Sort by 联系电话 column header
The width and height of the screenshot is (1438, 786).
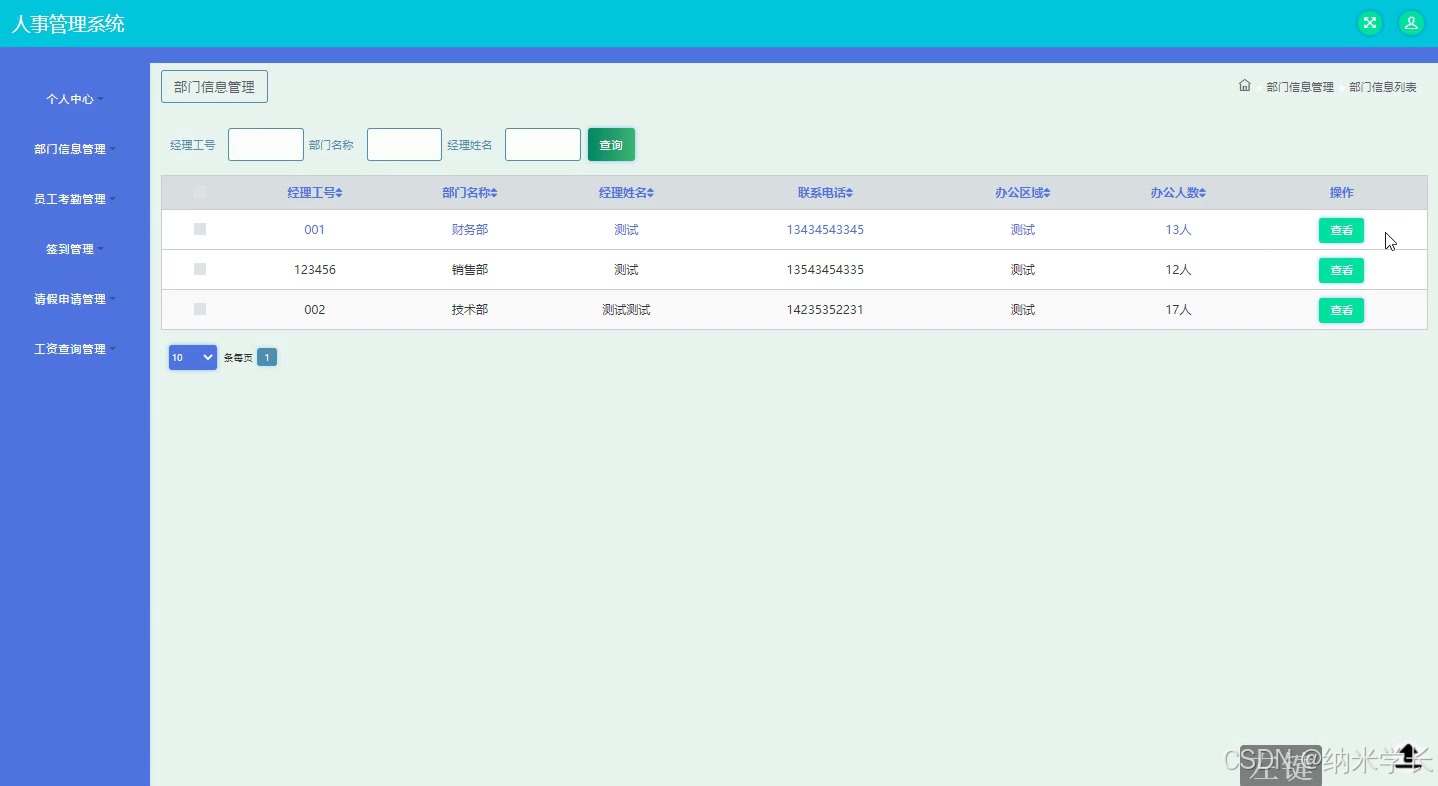pos(825,193)
